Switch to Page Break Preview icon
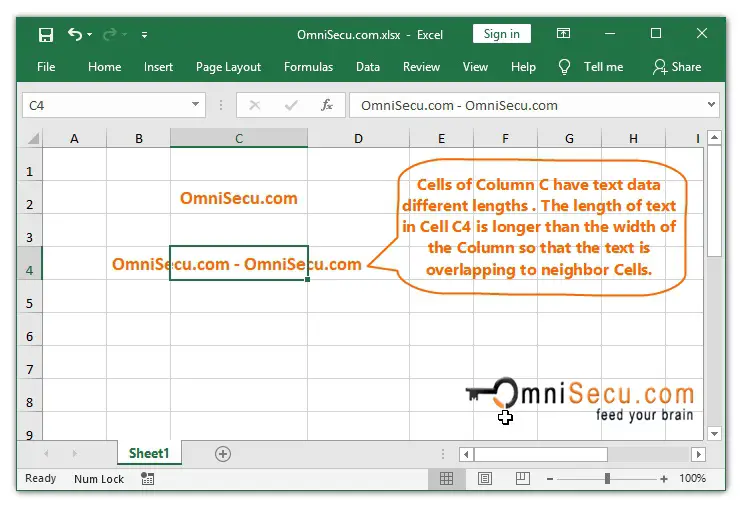The height and width of the screenshot is (516, 744). [522, 478]
